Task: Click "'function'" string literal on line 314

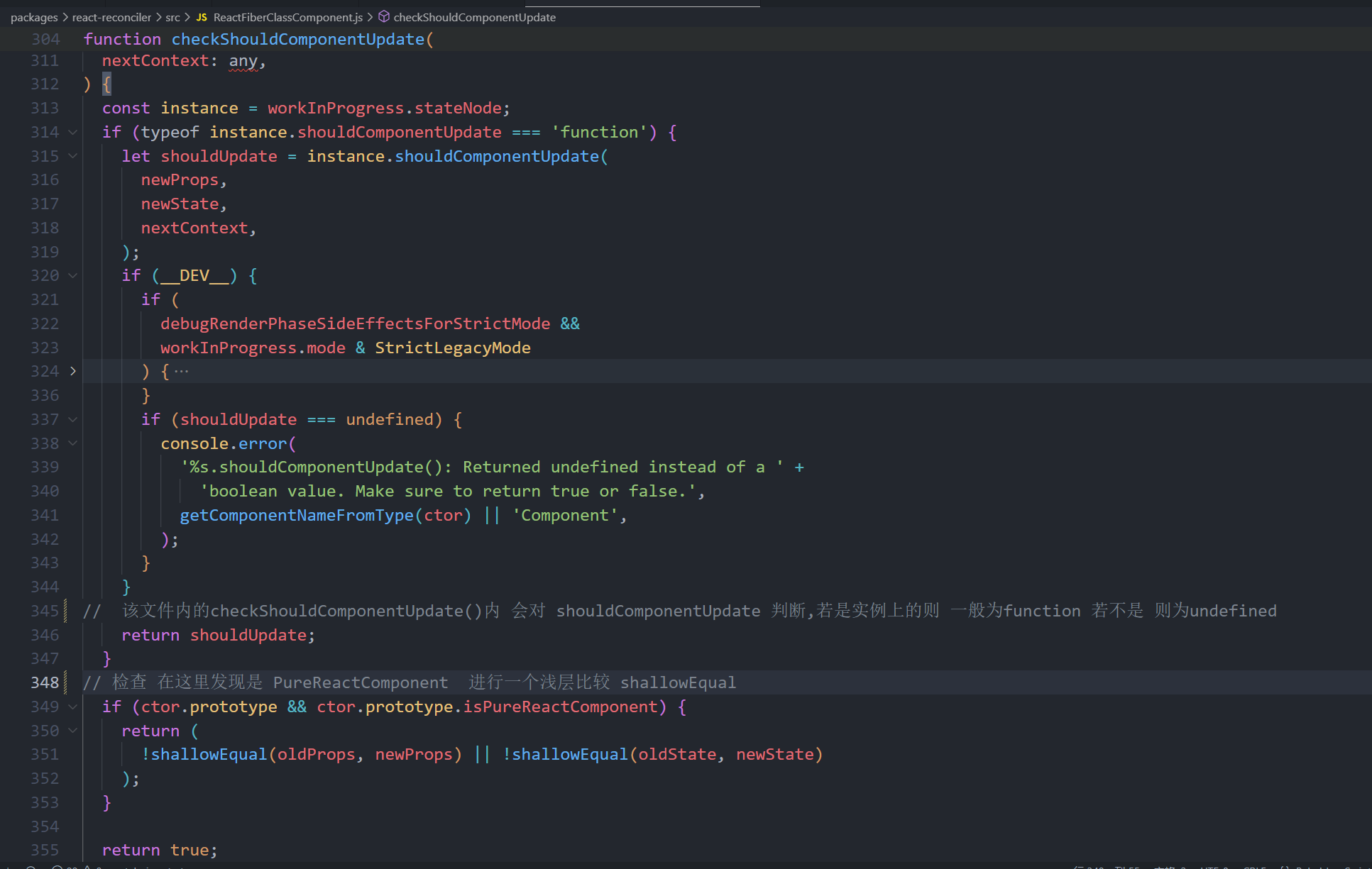Action: [x=599, y=132]
